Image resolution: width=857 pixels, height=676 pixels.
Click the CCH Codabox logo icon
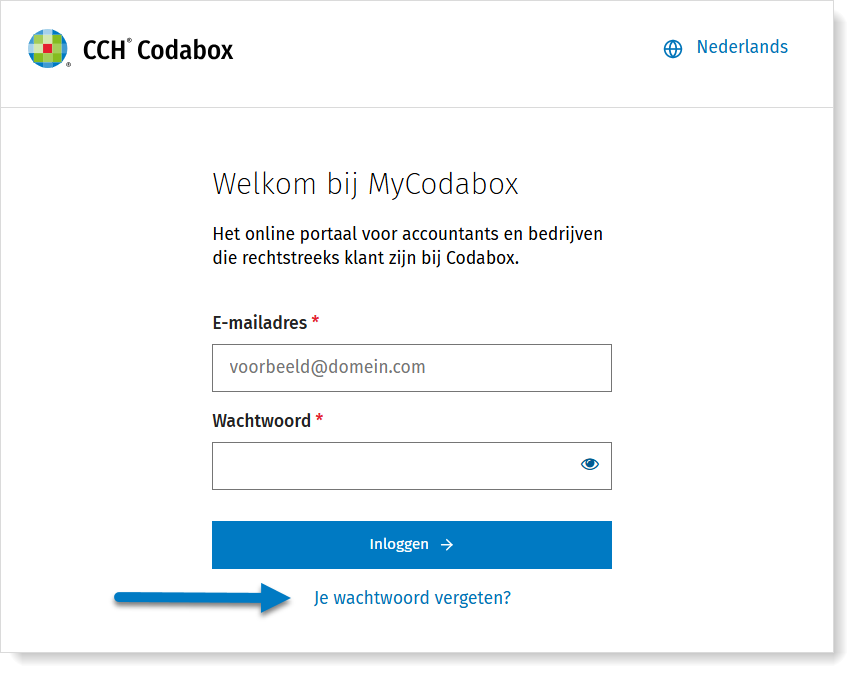pyautogui.click(x=48, y=49)
